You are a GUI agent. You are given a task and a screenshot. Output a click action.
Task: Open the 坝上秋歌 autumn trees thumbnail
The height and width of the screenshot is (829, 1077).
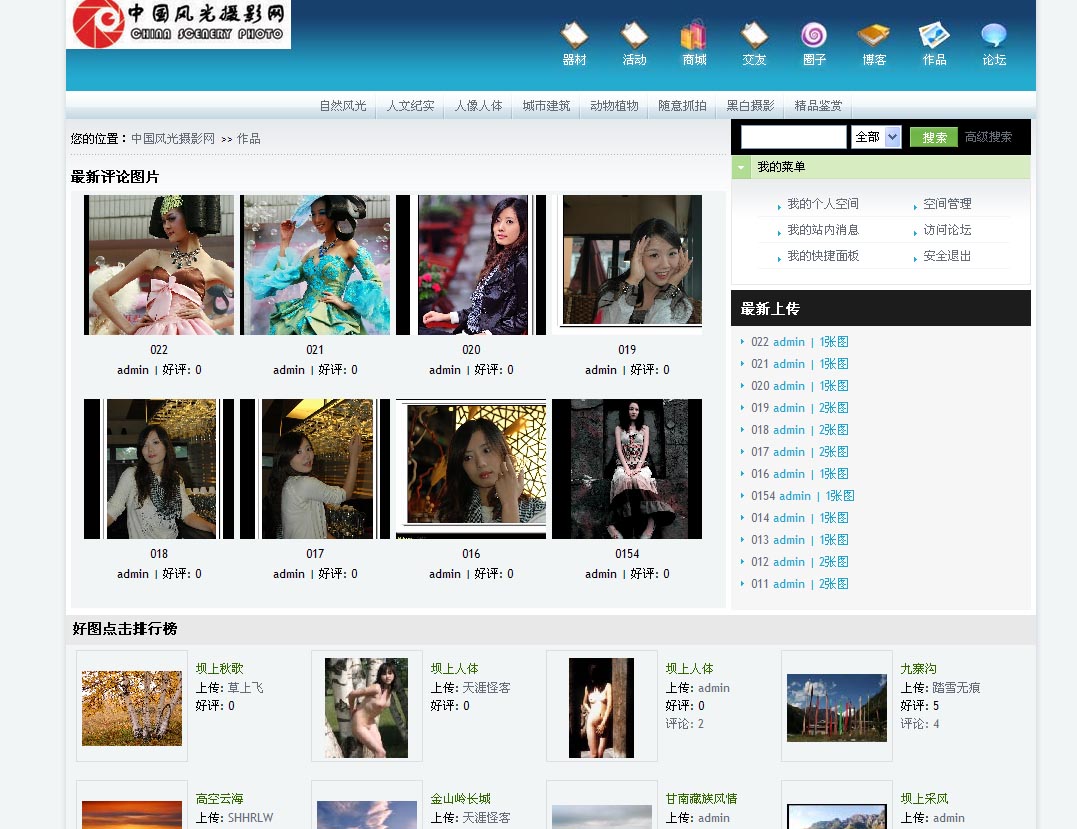(132, 708)
